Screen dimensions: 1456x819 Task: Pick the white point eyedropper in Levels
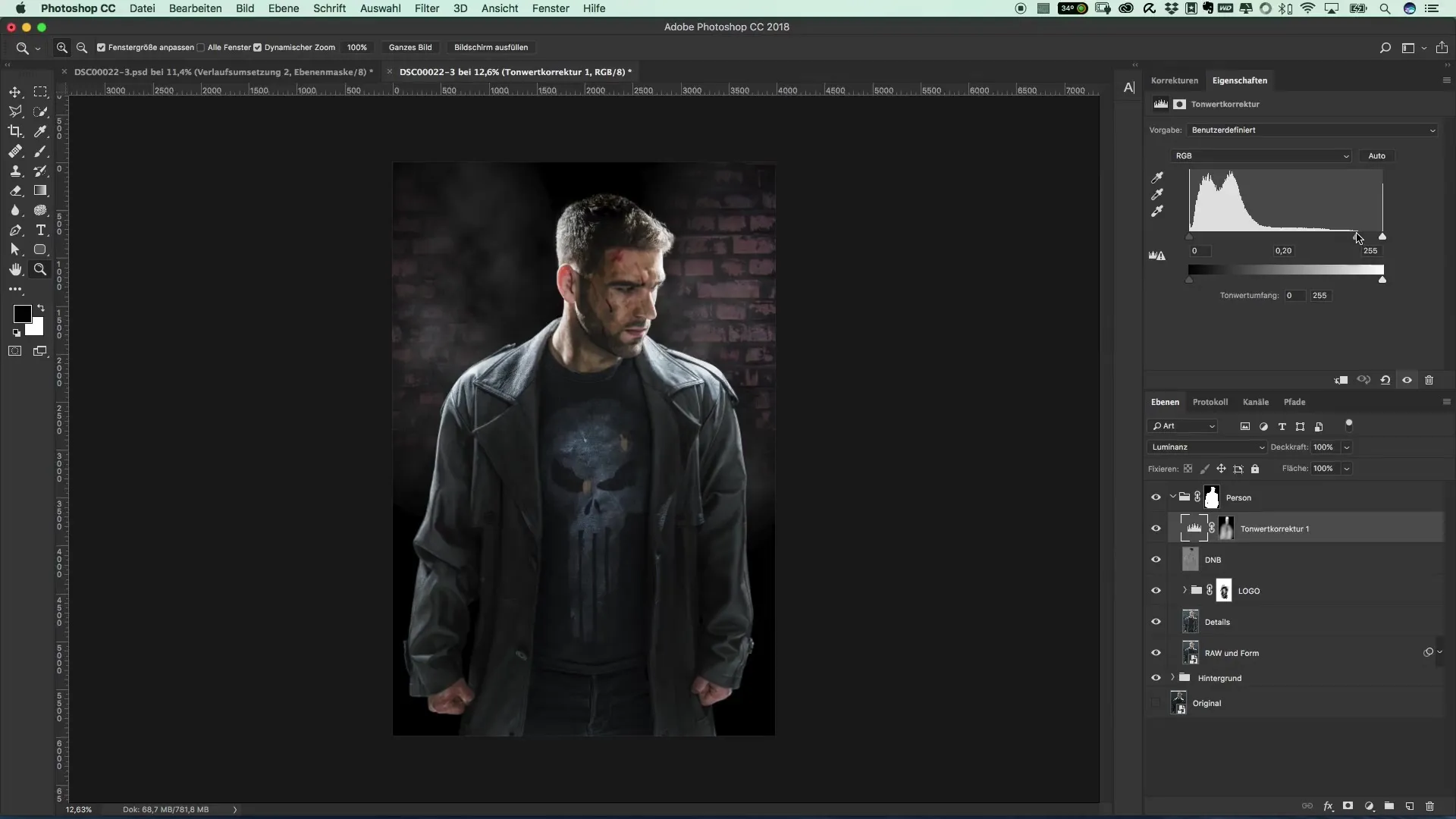click(x=1157, y=212)
